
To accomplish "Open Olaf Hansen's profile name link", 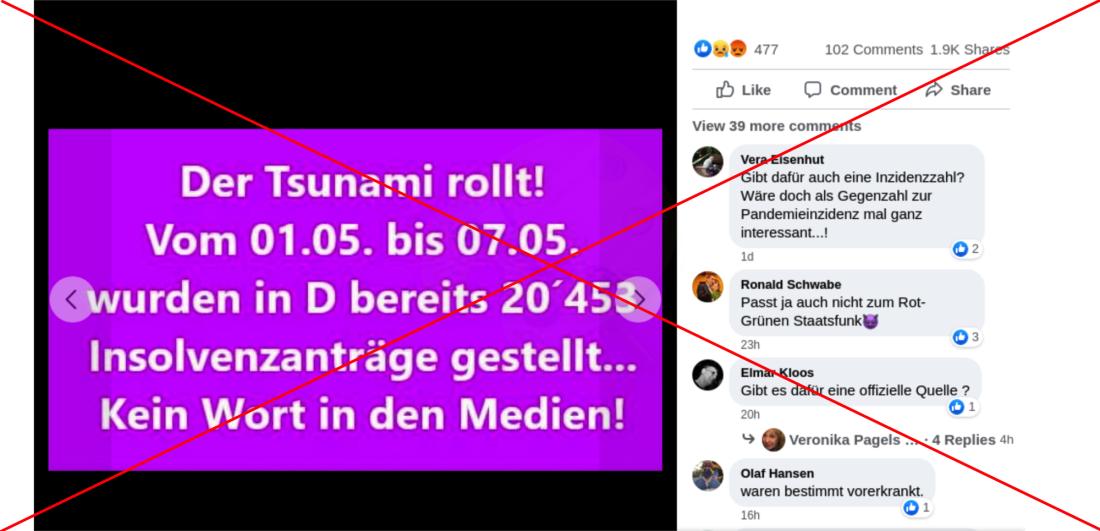I will pyautogui.click(x=777, y=473).
